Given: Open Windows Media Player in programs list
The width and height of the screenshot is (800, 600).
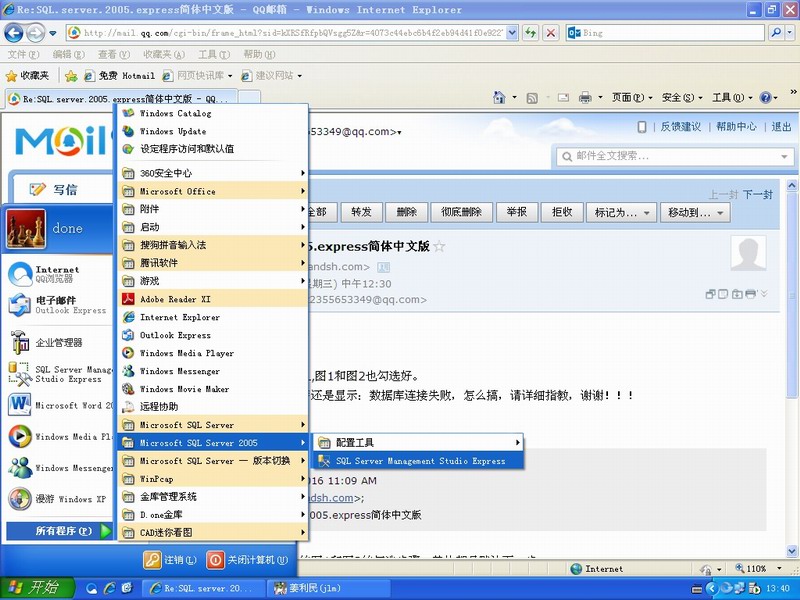Looking at the screenshot, I should (x=186, y=353).
